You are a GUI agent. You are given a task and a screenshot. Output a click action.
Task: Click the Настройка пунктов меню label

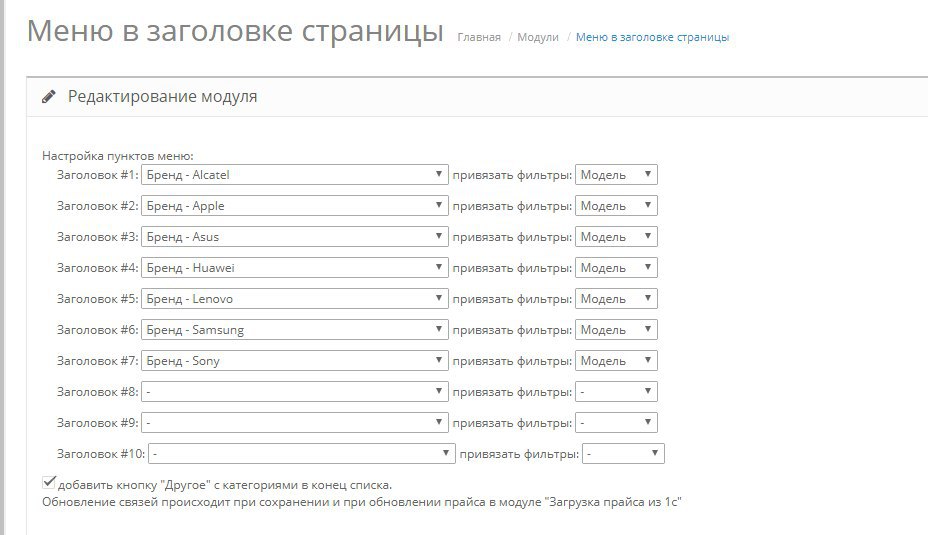118,156
